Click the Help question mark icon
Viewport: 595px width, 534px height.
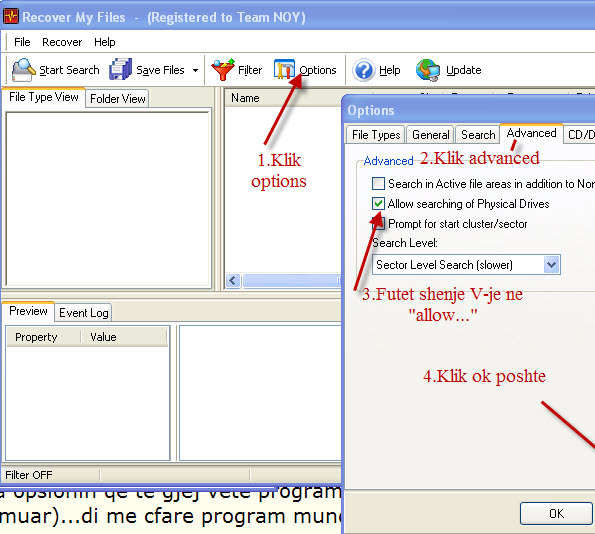[x=364, y=70]
